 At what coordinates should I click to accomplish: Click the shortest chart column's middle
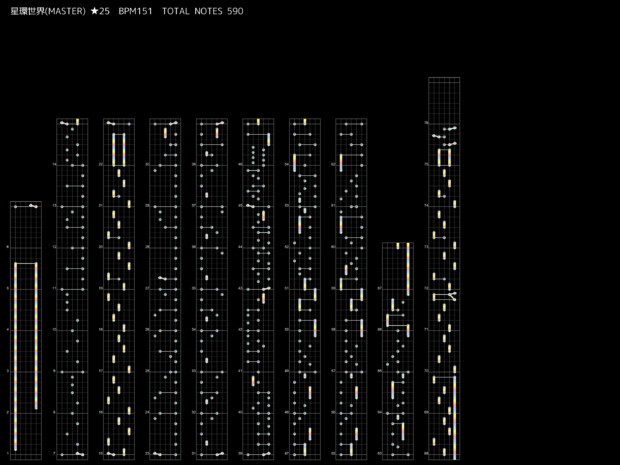[397, 350]
